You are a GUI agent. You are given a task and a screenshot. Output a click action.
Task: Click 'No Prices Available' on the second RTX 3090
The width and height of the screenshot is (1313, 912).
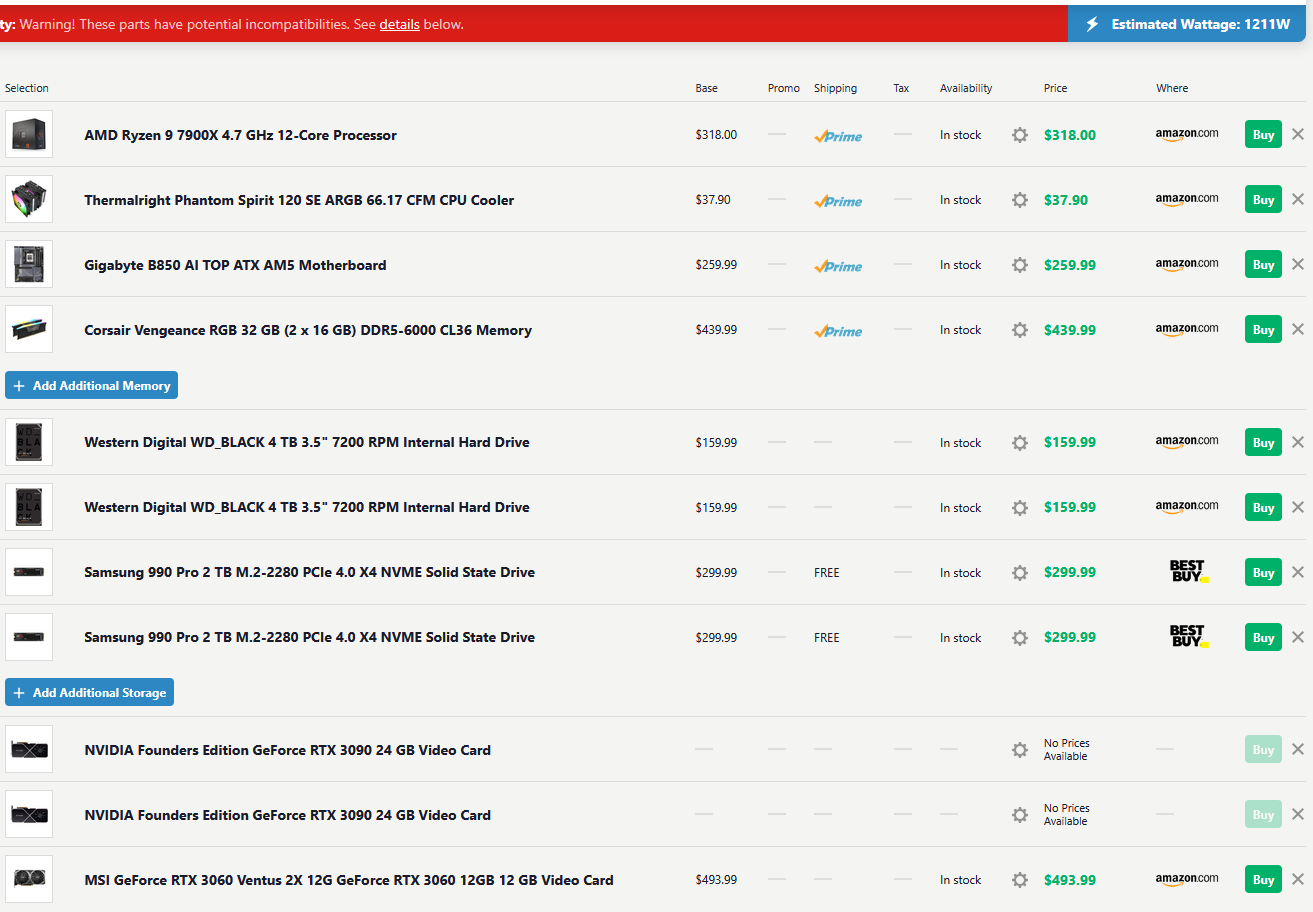coord(1067,815)
